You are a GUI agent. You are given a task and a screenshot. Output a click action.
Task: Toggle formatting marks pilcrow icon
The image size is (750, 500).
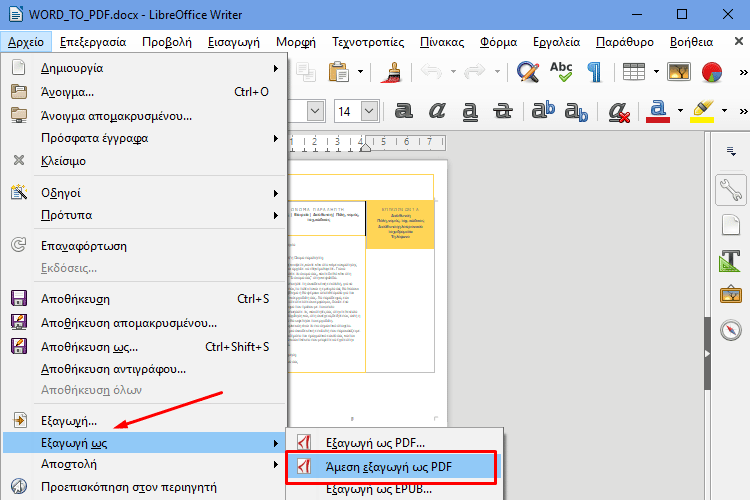pos(595,72)
